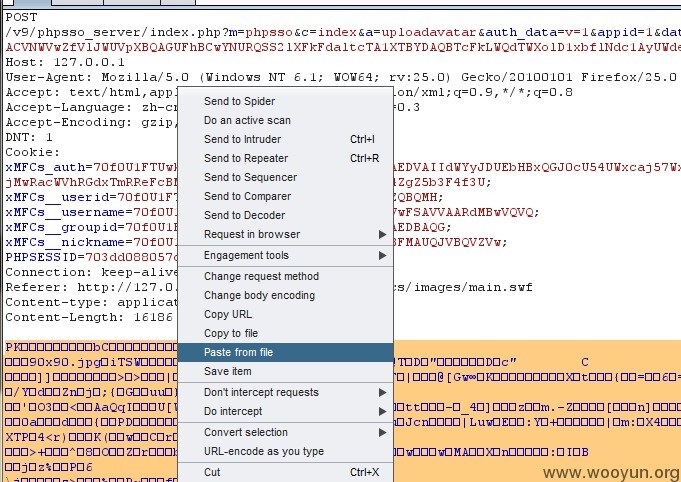681x482 pixels.
Task: Expand the Convert selection submenu arrow
Action: (382, 432)
